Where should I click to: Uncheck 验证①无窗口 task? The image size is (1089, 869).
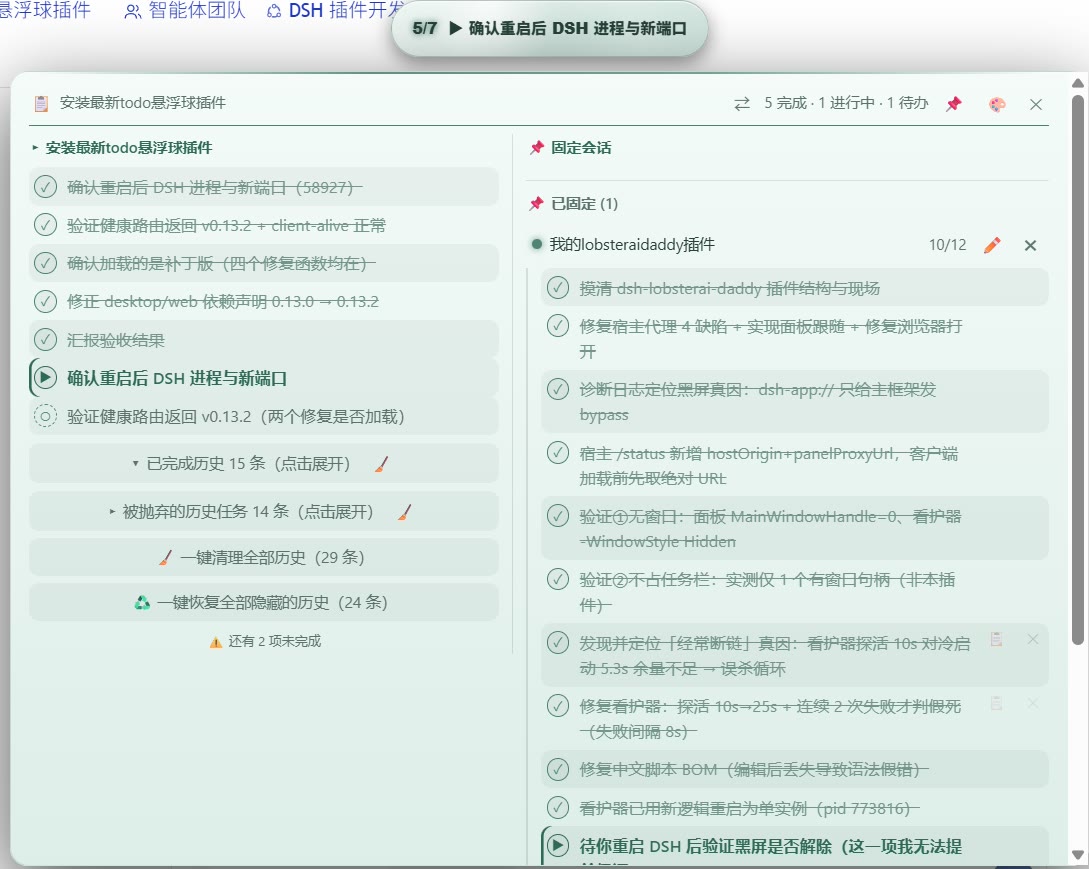click(x=558, y=516)
